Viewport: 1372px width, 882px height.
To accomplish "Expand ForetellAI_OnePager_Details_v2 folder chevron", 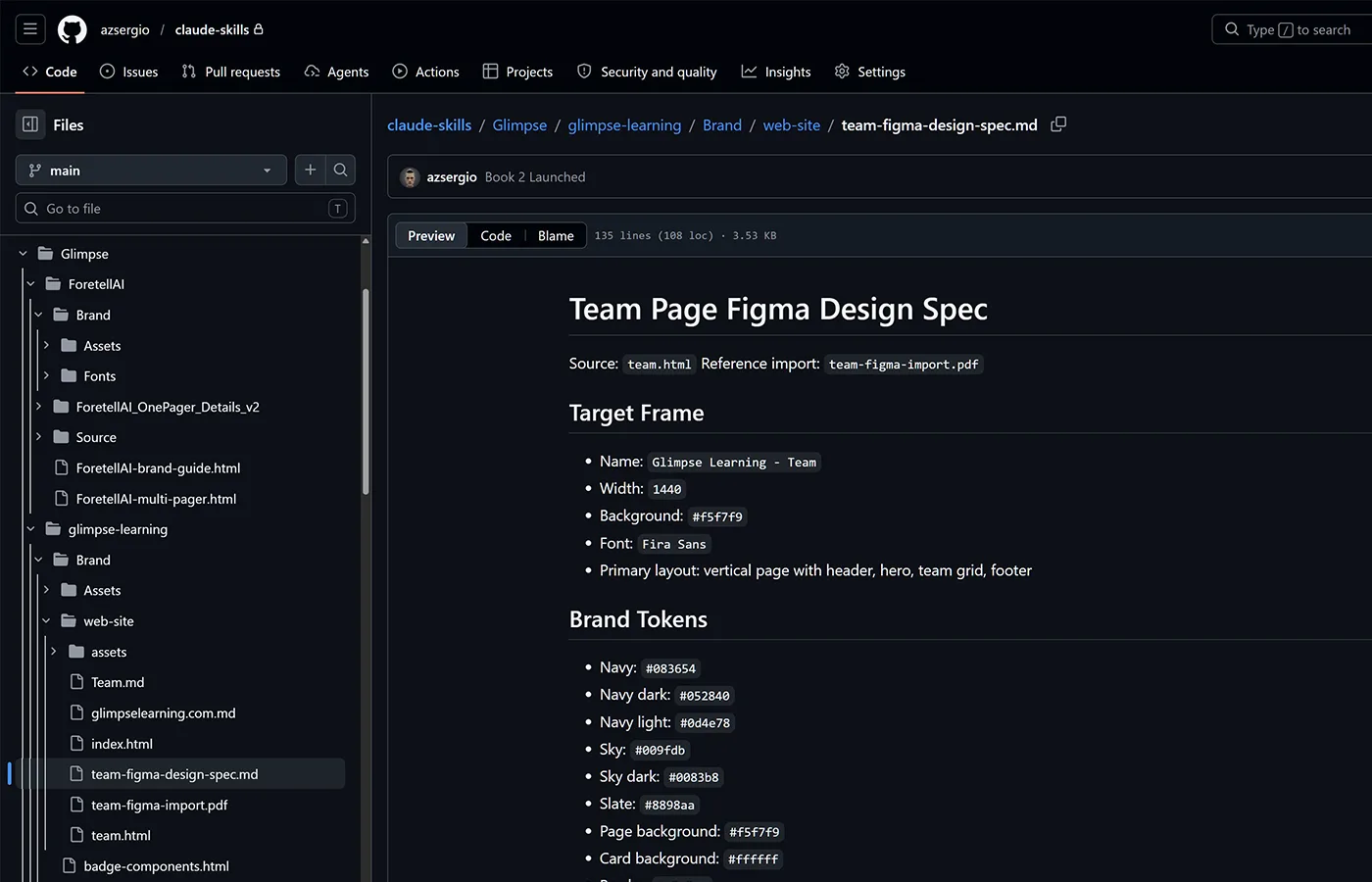I will click(39, 407).
